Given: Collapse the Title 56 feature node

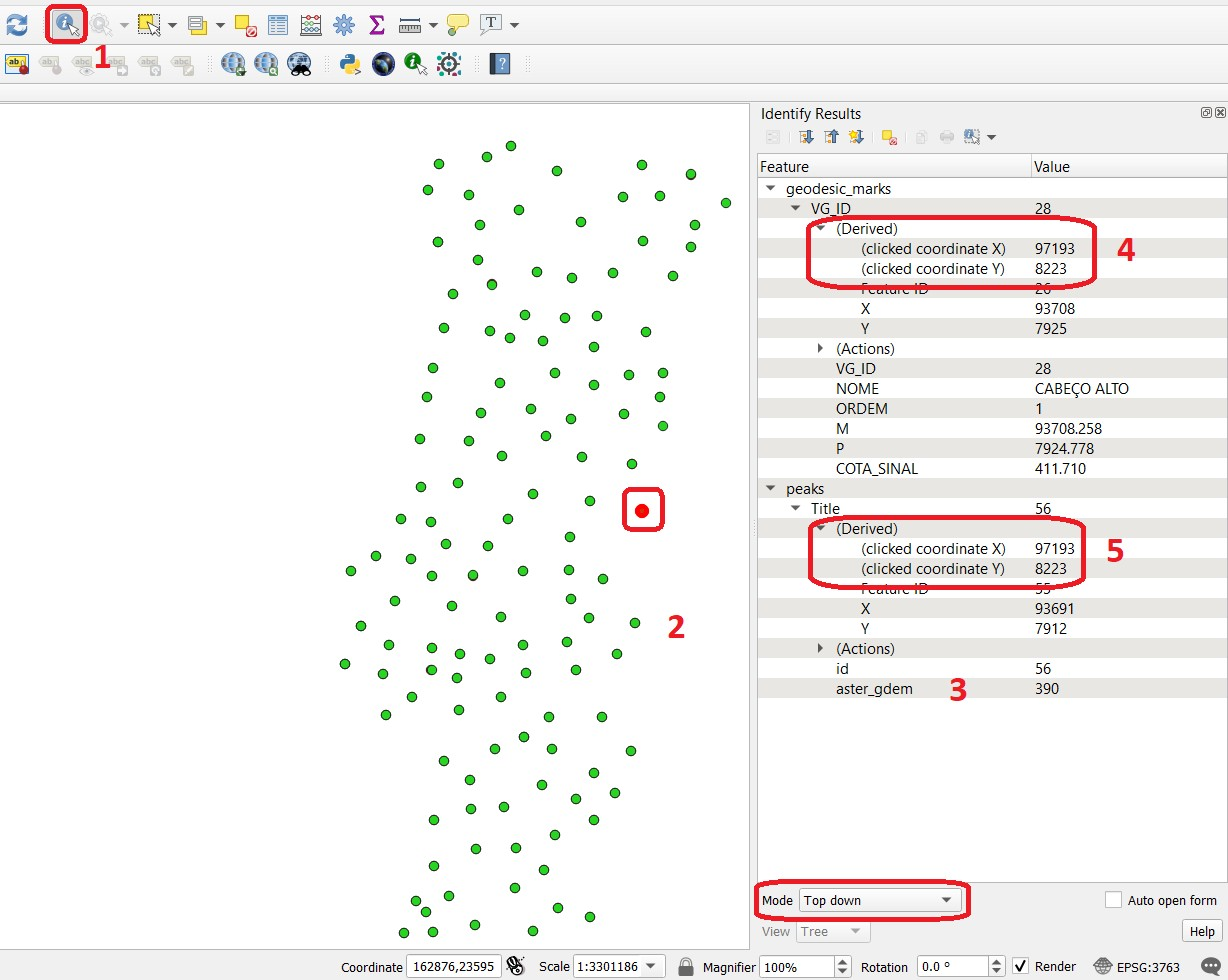Looking at the screenshot, I should point(795,508).
